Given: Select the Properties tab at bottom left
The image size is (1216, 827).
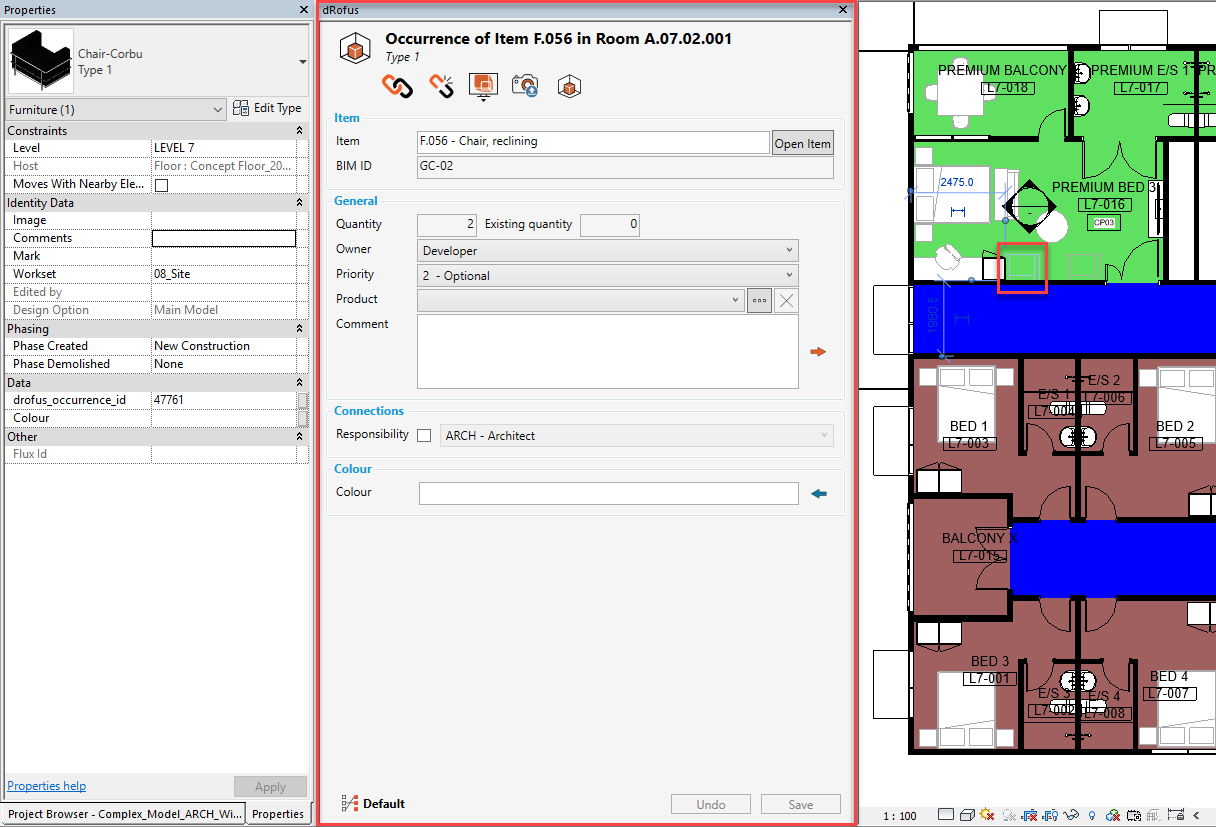Looking at the screenshot, I should (278, 813).
